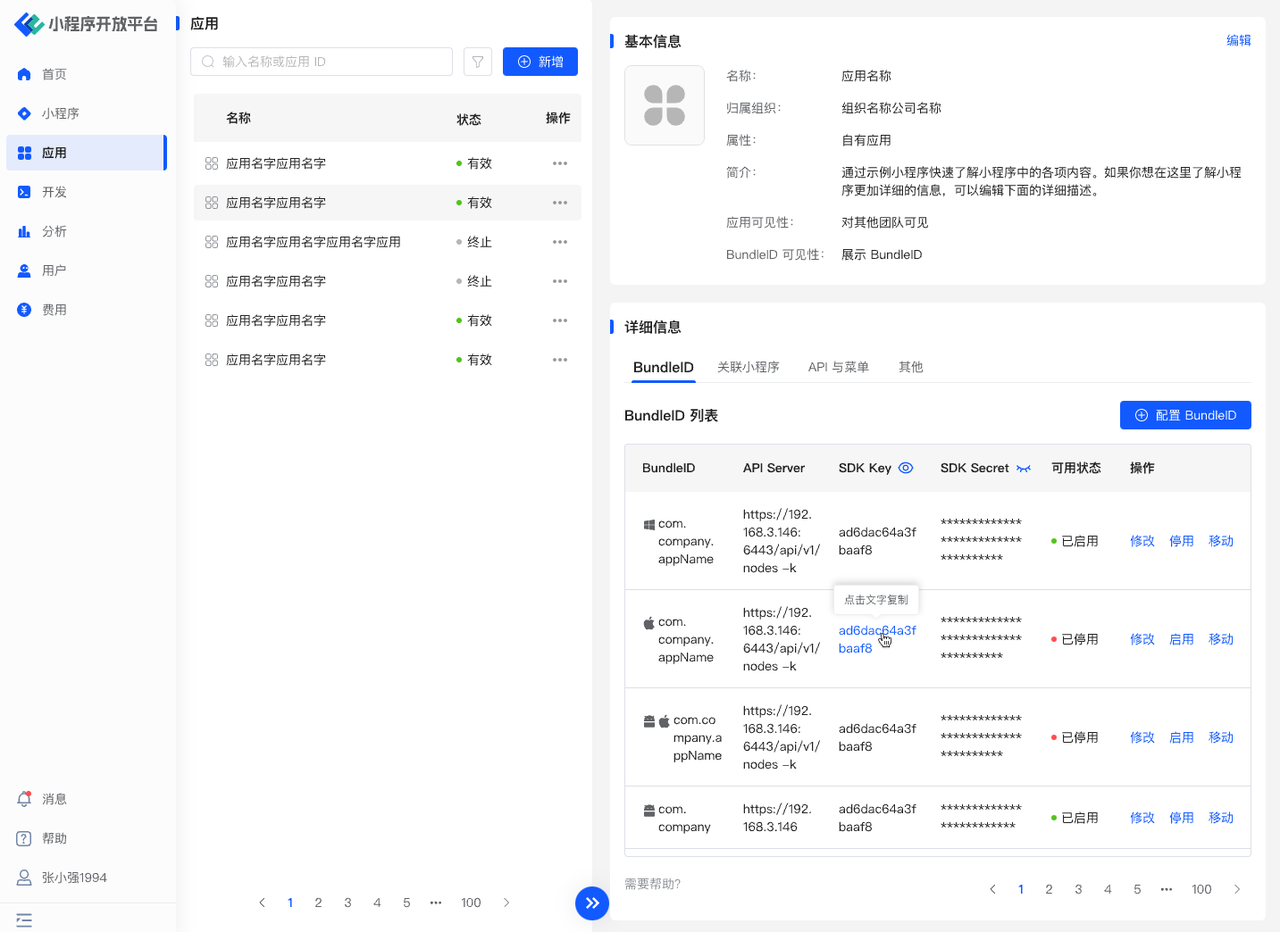Click 编辑 link in 基本信息

click(1238, 41)
